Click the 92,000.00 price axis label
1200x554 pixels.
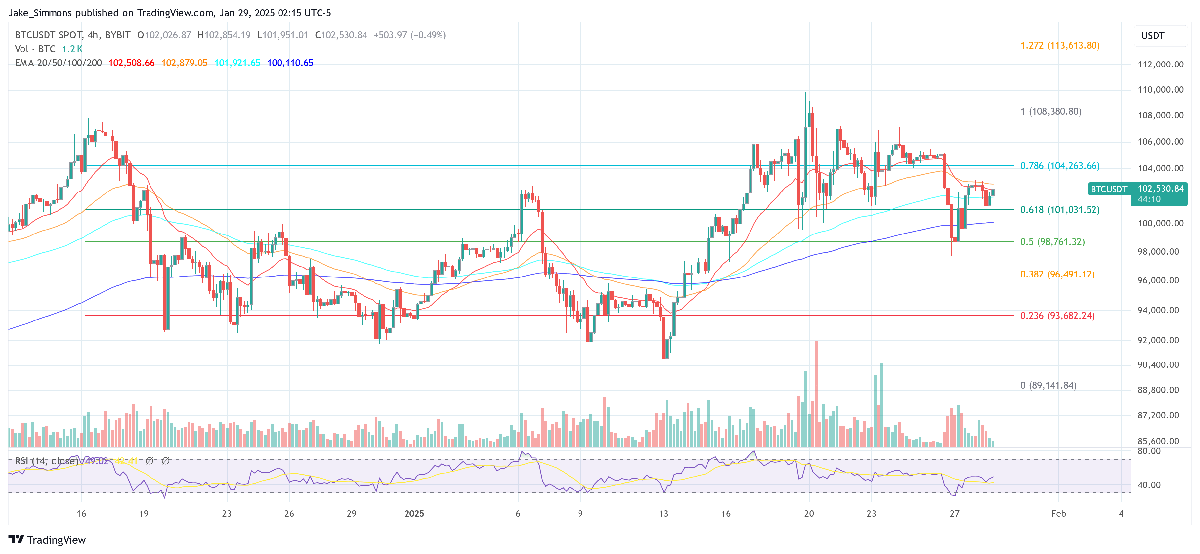click(x=1160, y=340)
